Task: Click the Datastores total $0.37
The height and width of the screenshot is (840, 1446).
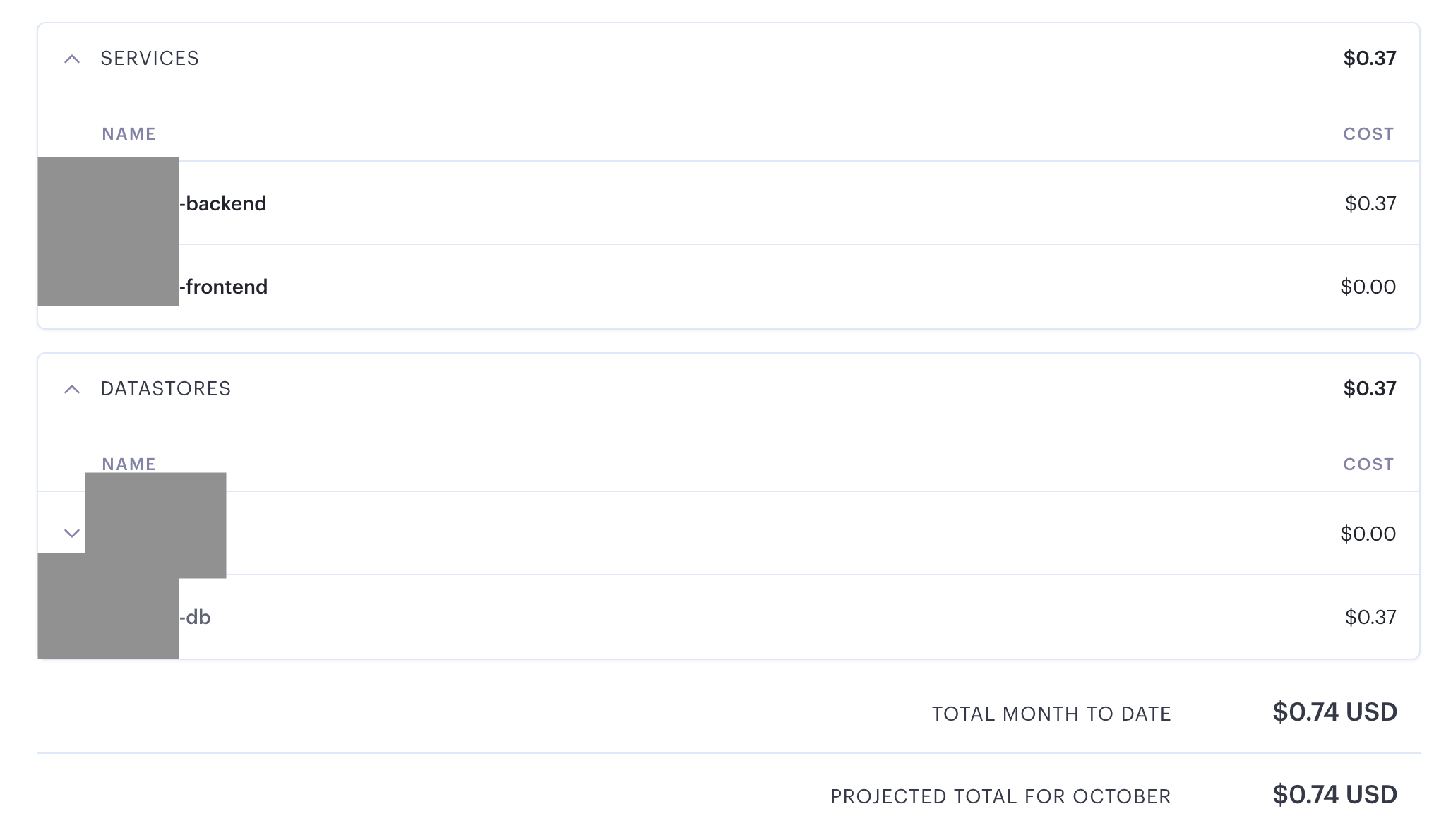Action: tap(1370, 388)
